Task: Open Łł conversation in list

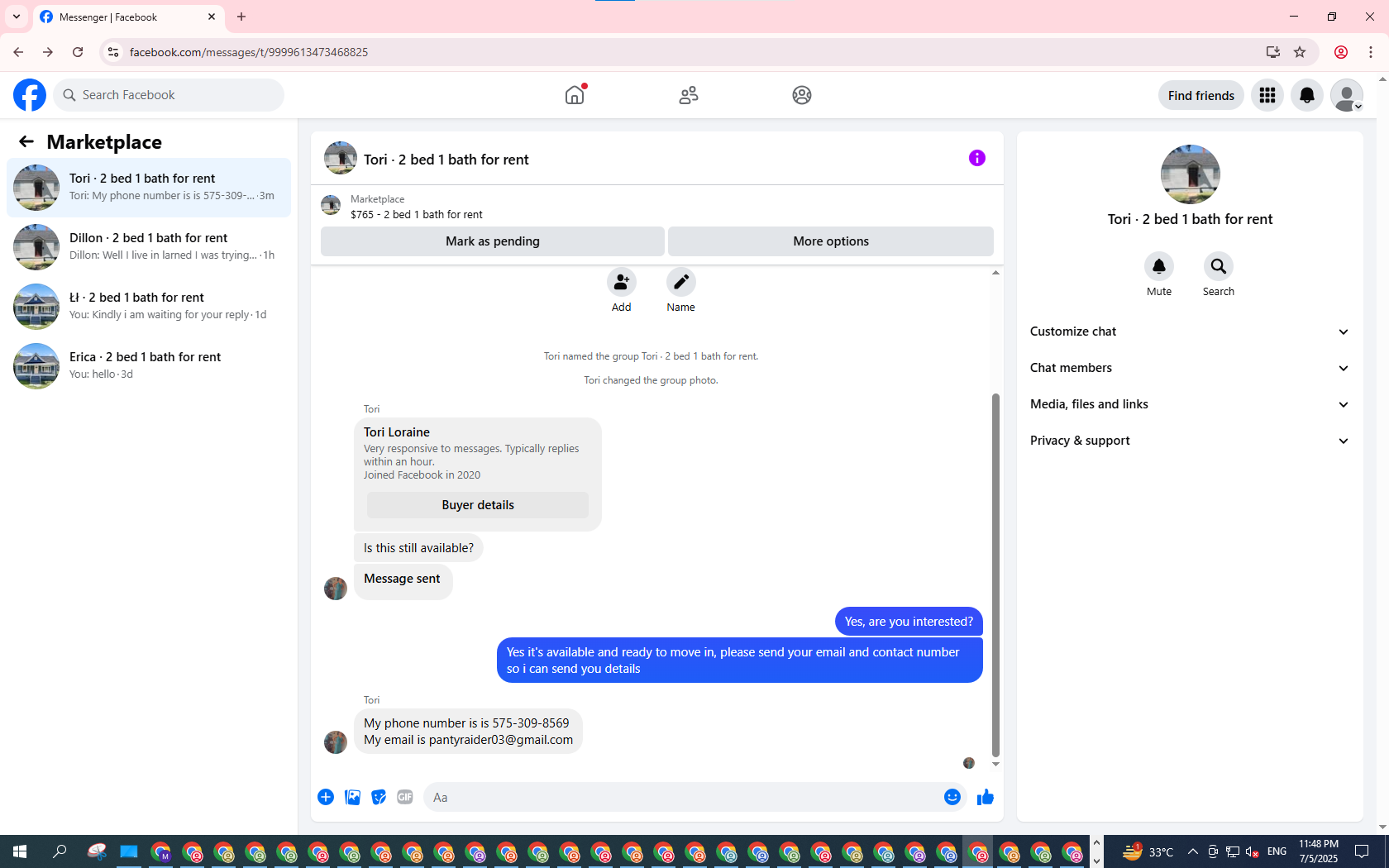Action: click(149, 307)
